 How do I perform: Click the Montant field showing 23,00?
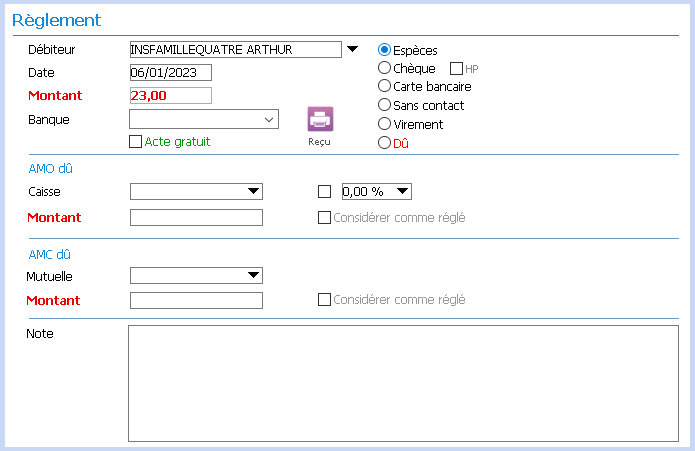[171, 96]
